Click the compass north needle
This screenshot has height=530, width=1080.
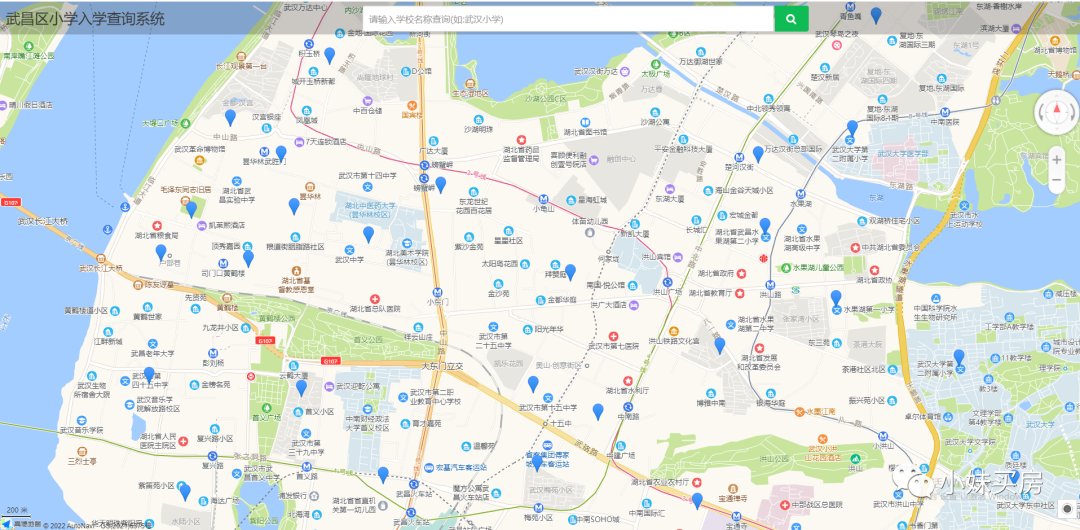click(1057, 110)
